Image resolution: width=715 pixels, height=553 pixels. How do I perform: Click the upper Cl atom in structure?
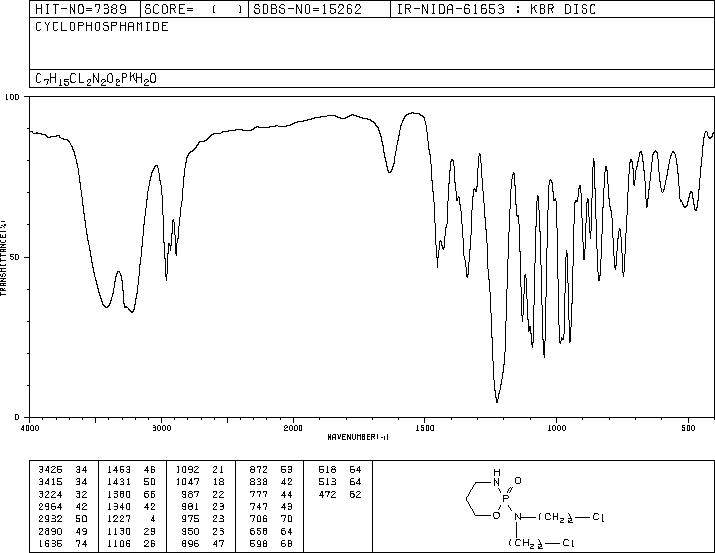coord(598,517)
